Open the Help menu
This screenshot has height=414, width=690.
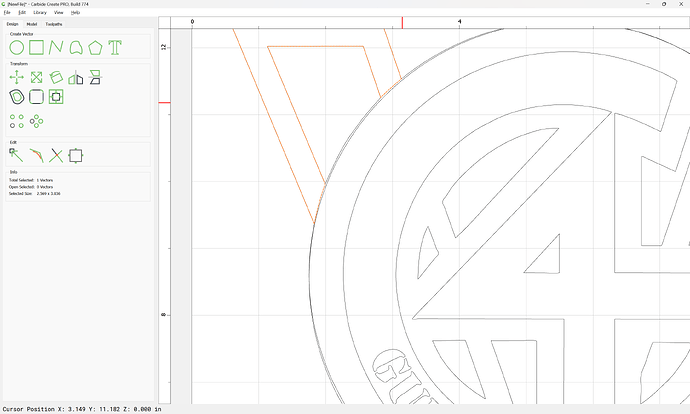[75, 13]
